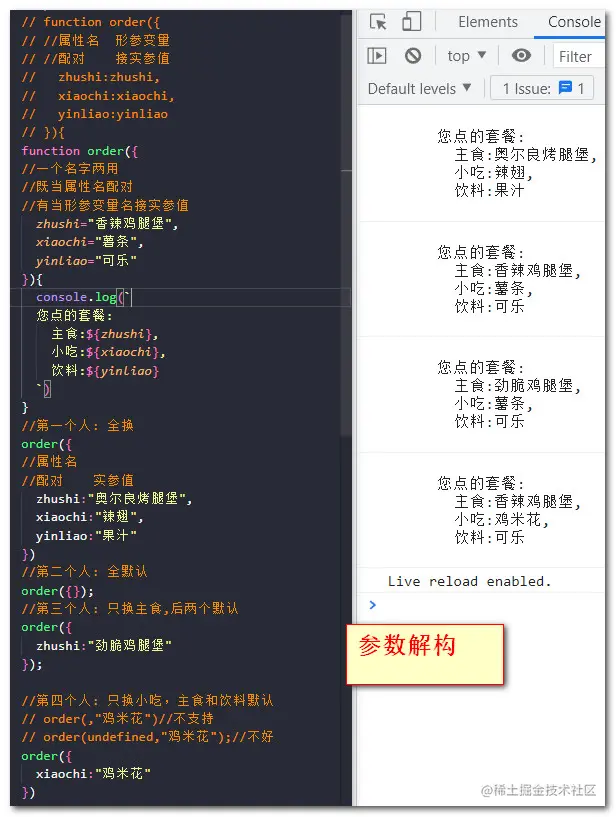This screenshot has height=817, width=616.
Task: Click console output 饮料:果汁
Action: click(x=489, y=191)
